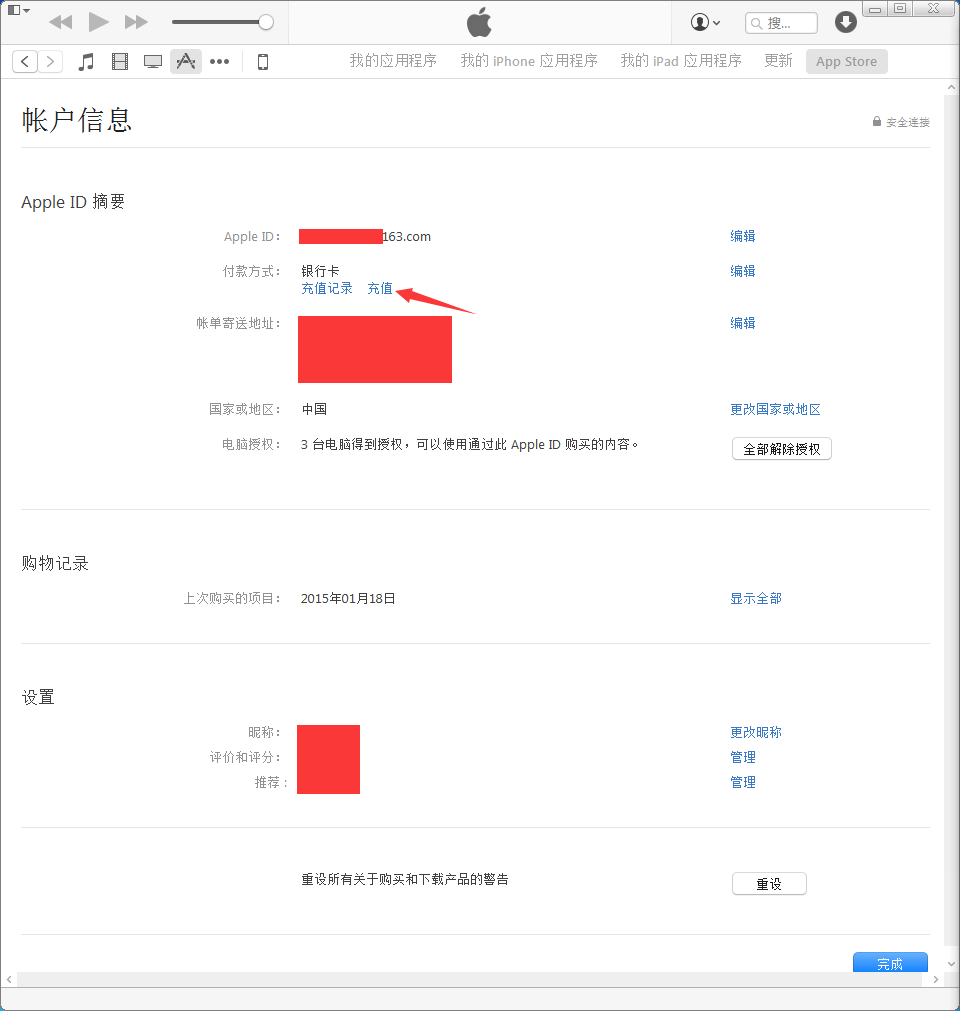
Task: Click the 银行卡 payment method text
Action: coord(320,271)
